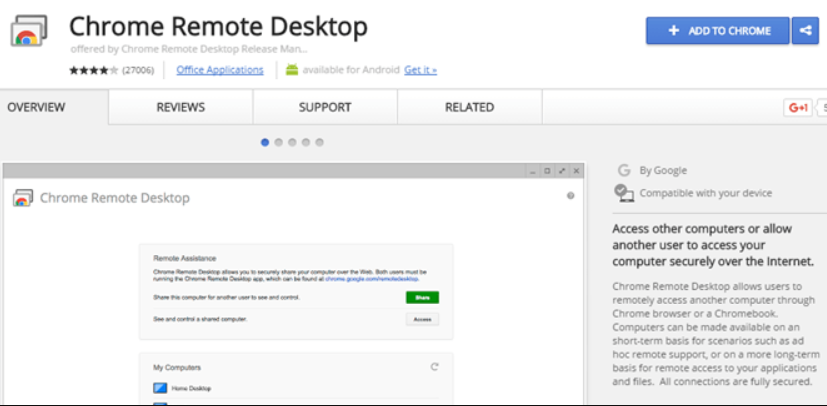Click the Access button in preview
The width and height of the screenshot is (827, 406).
pyautogui.click(x=422, y=319)
